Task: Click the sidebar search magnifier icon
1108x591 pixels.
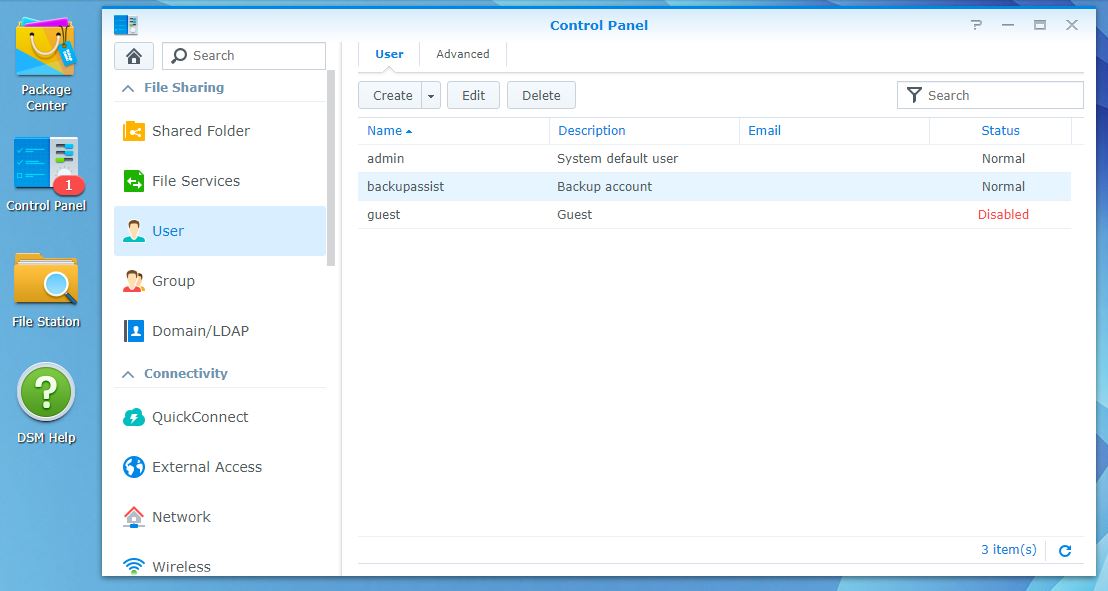Action: click(179, 56)
